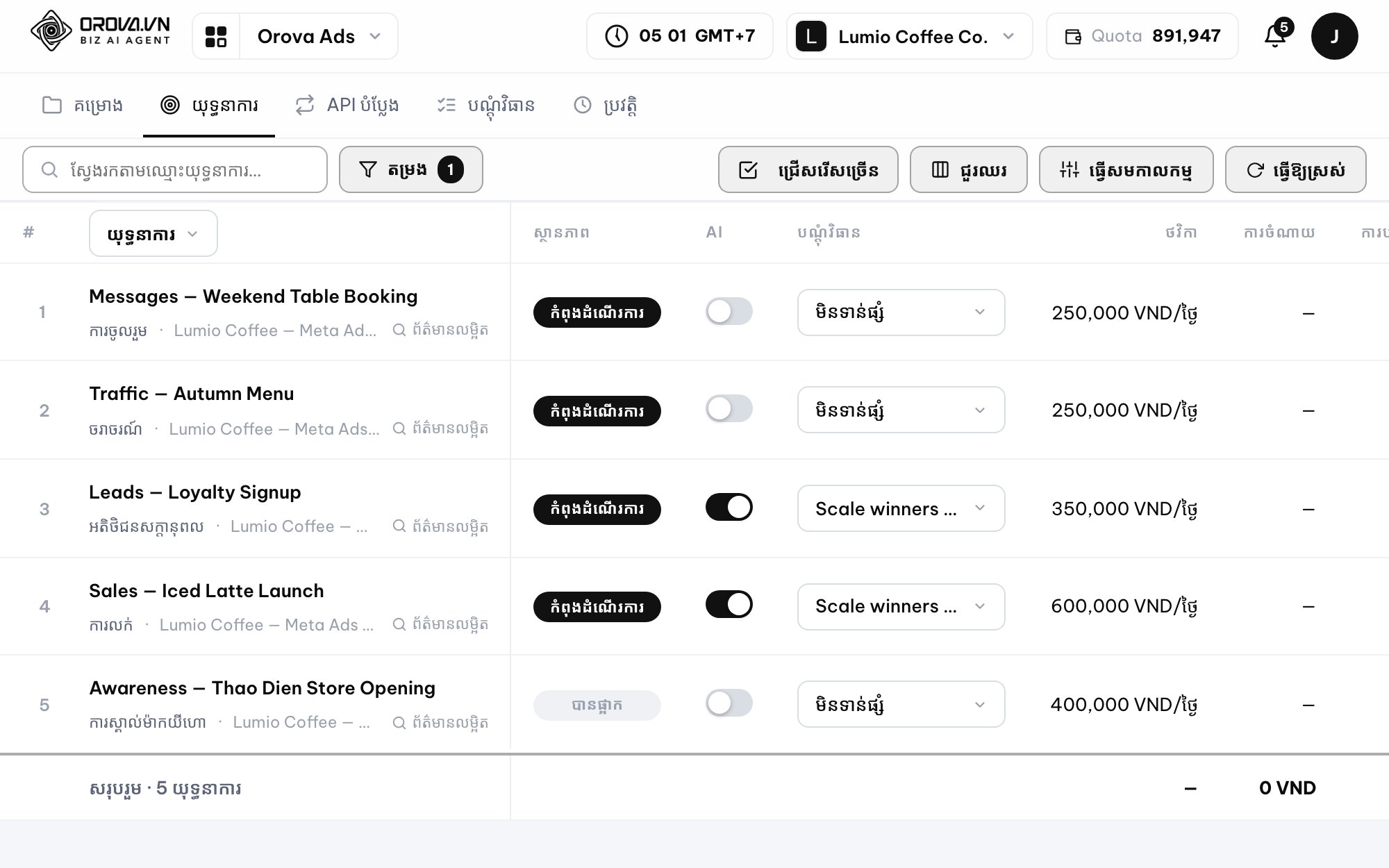Turn off AI for Sales Iced Latte Launch
This screenshot has width=1389, height=868.
[x=729, y=604]
